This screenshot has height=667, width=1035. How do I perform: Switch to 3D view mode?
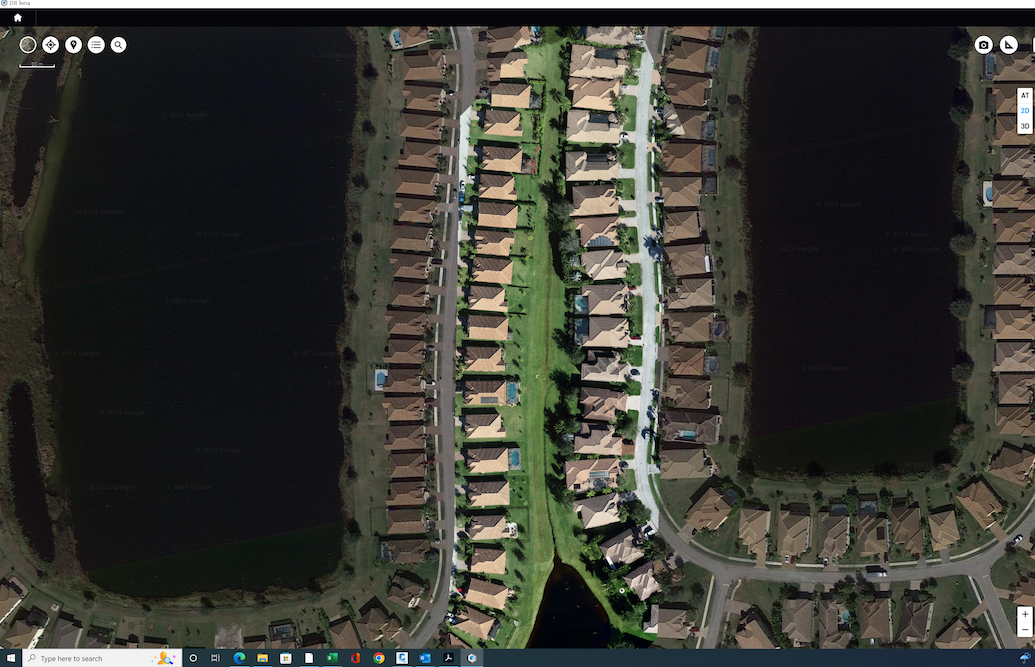coord(1024,125)
